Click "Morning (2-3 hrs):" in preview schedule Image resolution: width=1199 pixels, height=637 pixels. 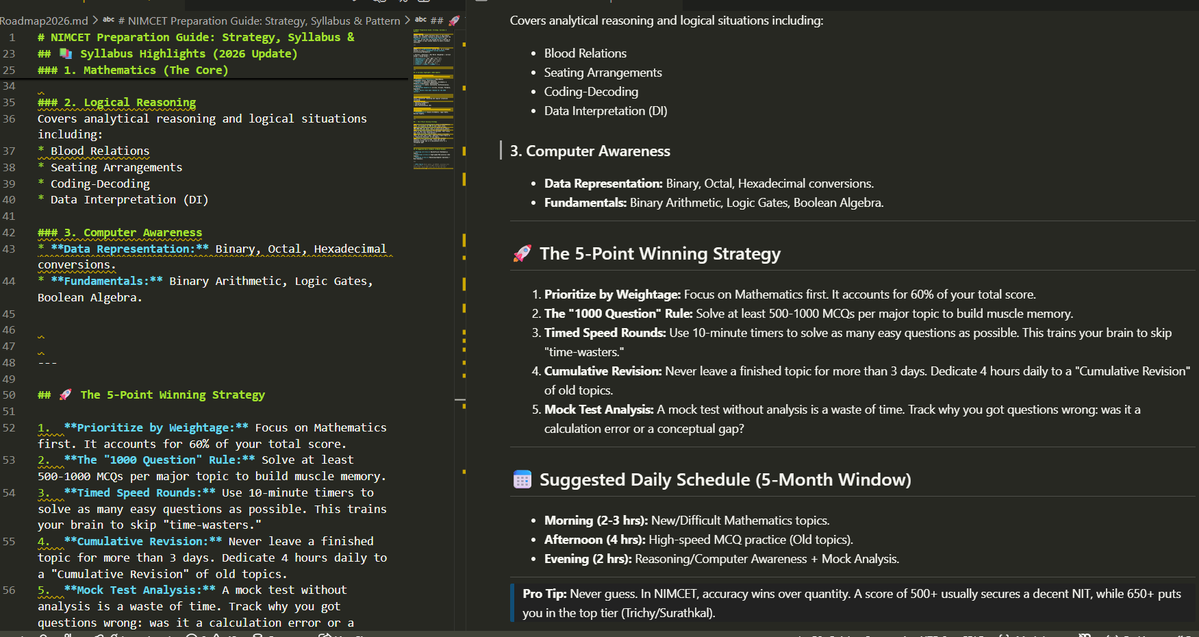coord(596,520)
